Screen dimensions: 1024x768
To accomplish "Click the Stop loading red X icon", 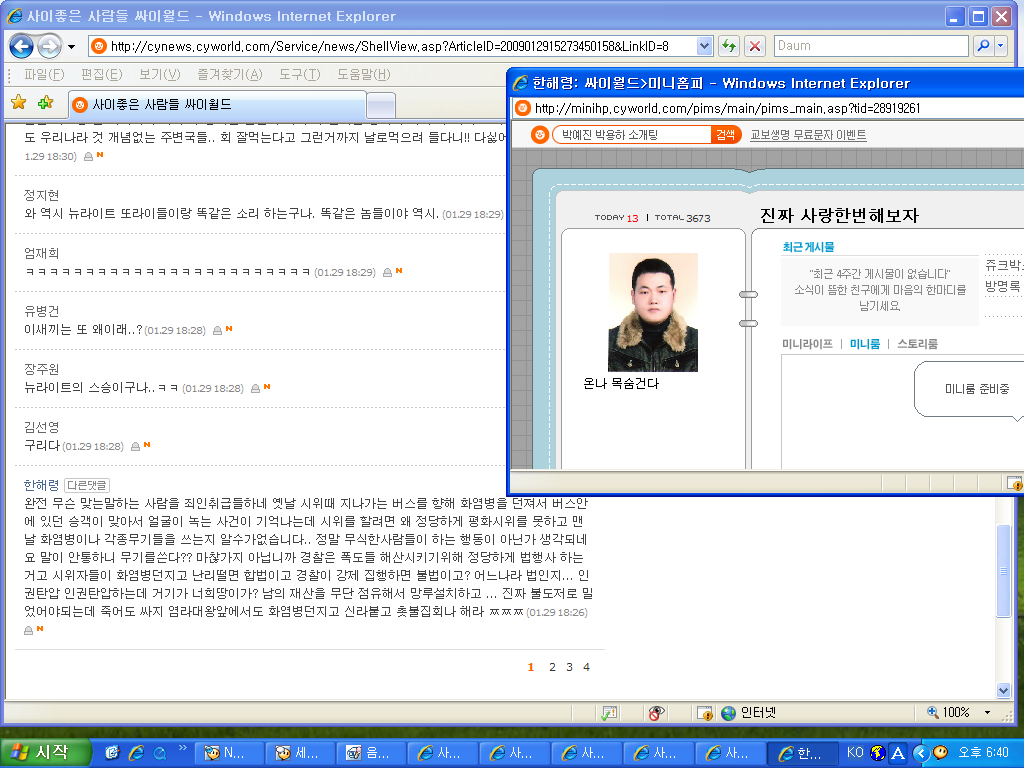I will pos(755,46).
